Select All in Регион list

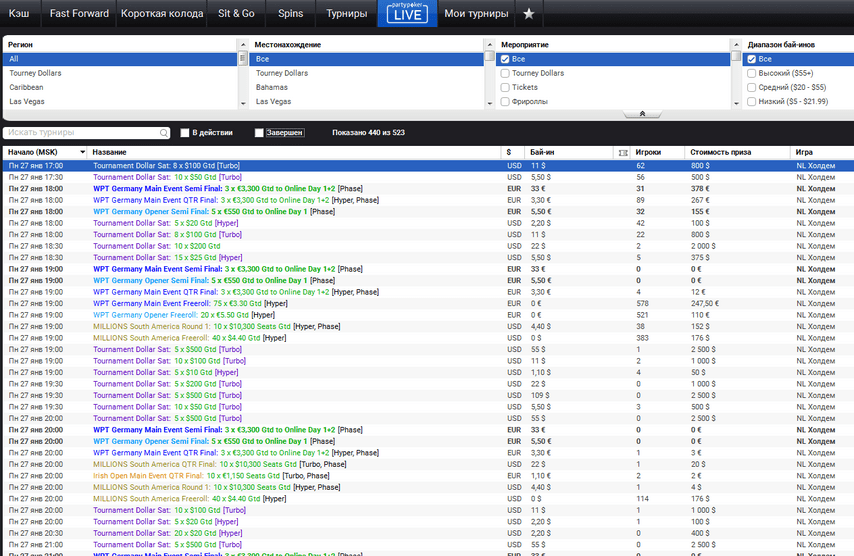[120, 59]
